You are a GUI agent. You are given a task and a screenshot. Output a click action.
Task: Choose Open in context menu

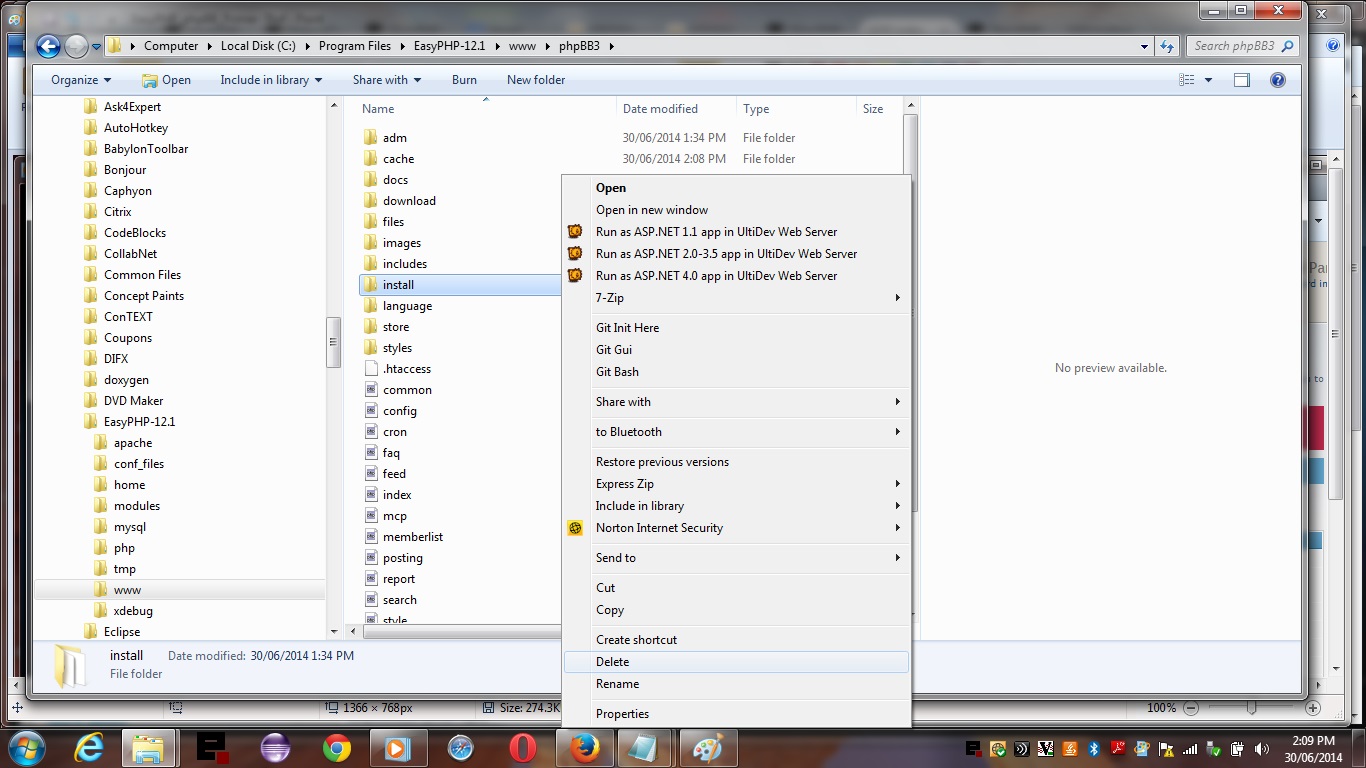(736, 188)
